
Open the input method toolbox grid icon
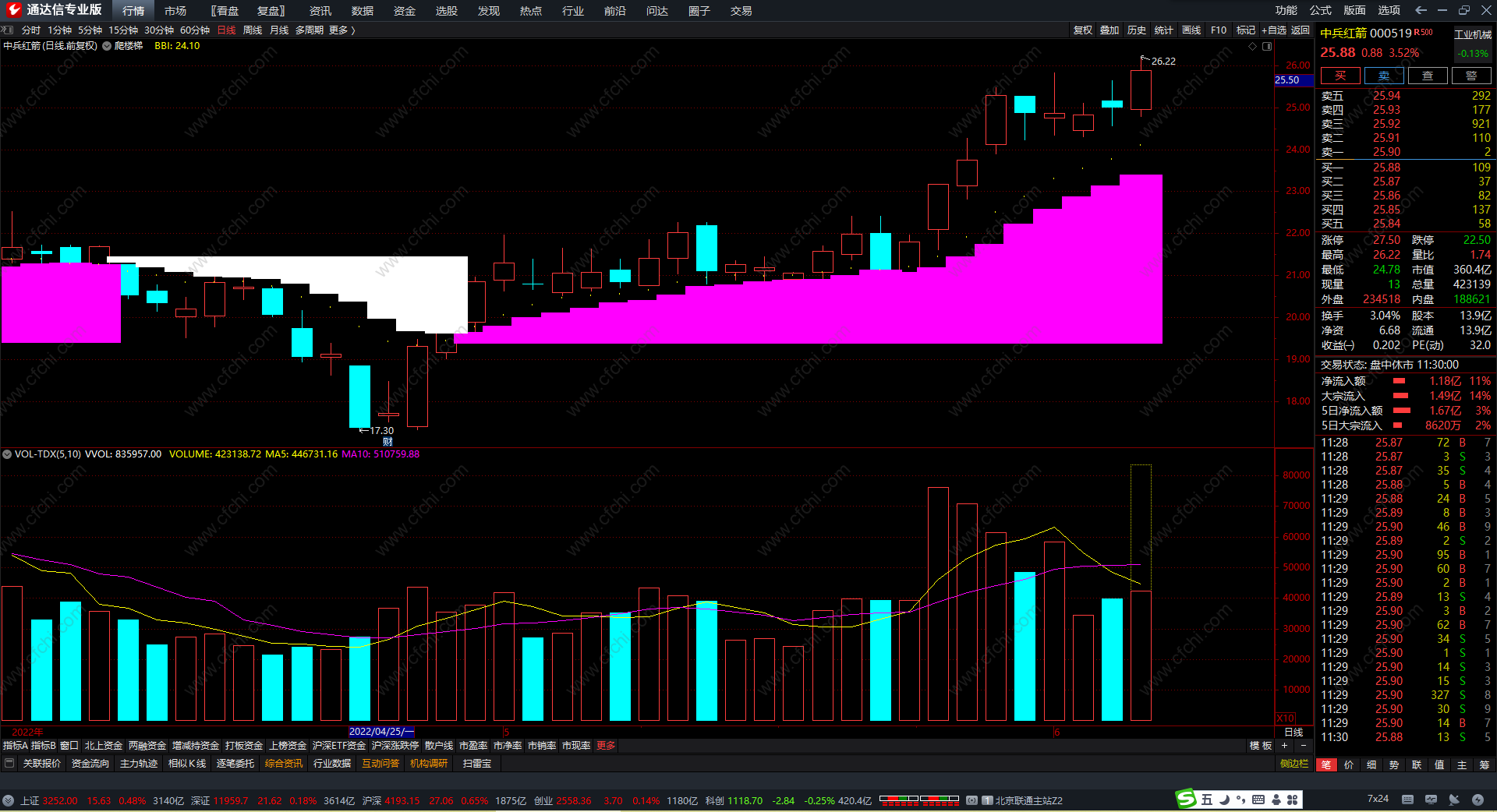click(1293, 800)
